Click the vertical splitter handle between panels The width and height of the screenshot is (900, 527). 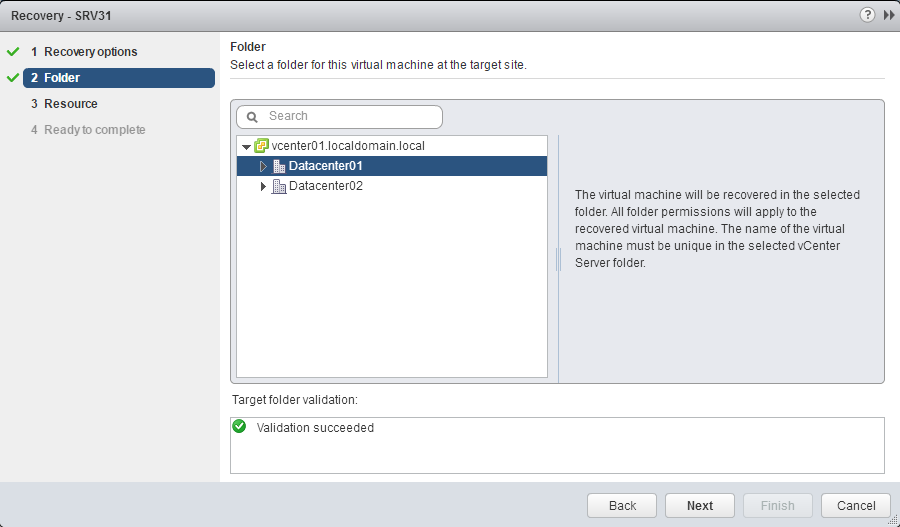[x=558, y=260]
